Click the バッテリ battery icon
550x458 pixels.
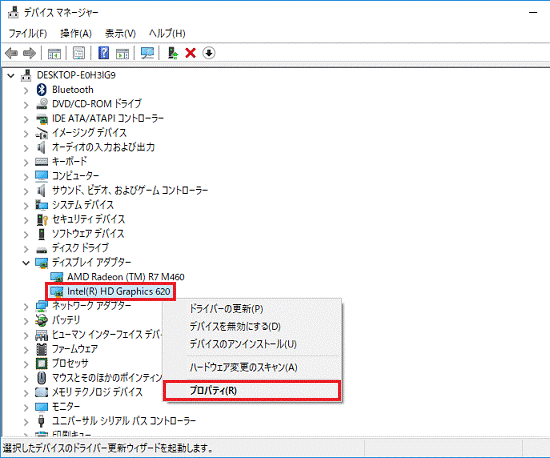(x=41, y=320)
